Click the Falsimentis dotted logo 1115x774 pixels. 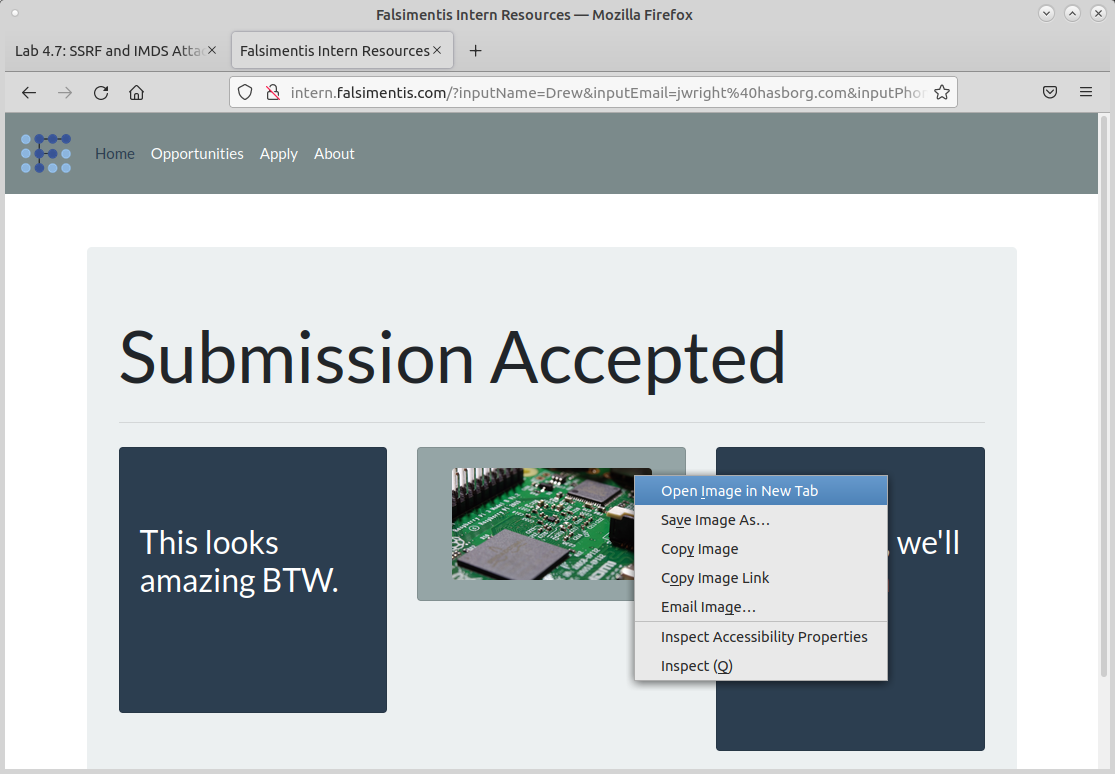[46, 154]
